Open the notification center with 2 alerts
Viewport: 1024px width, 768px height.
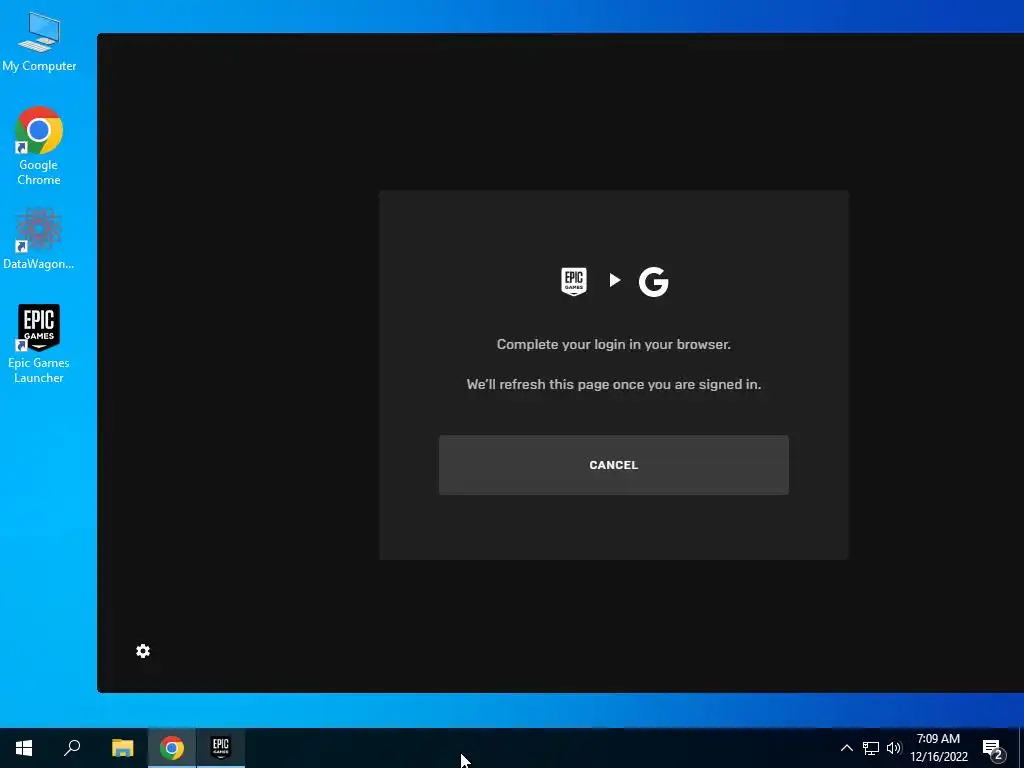tap(993, 749)
